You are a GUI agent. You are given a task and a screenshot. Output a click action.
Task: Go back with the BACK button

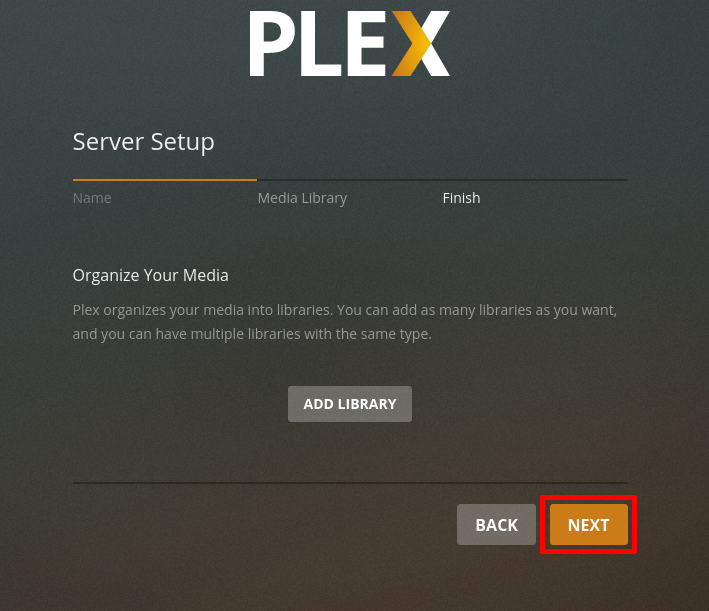(x=496, y=525)
